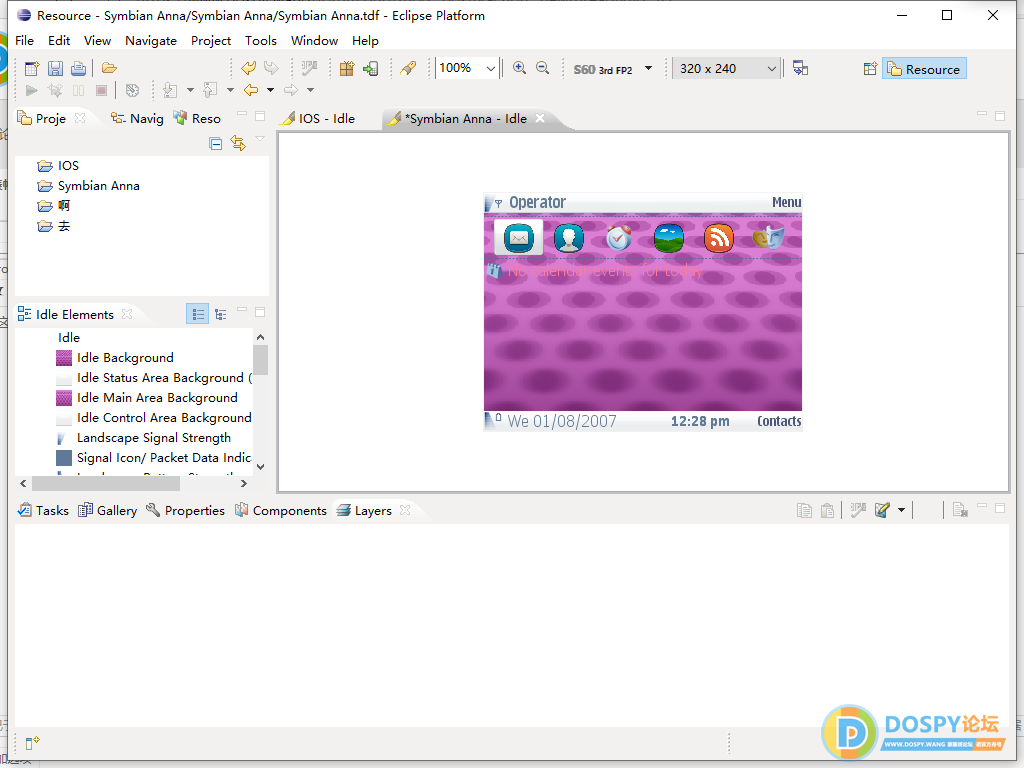Click the clock timing icon in toolbar
1024x768 pixels.
coord(133,90)
